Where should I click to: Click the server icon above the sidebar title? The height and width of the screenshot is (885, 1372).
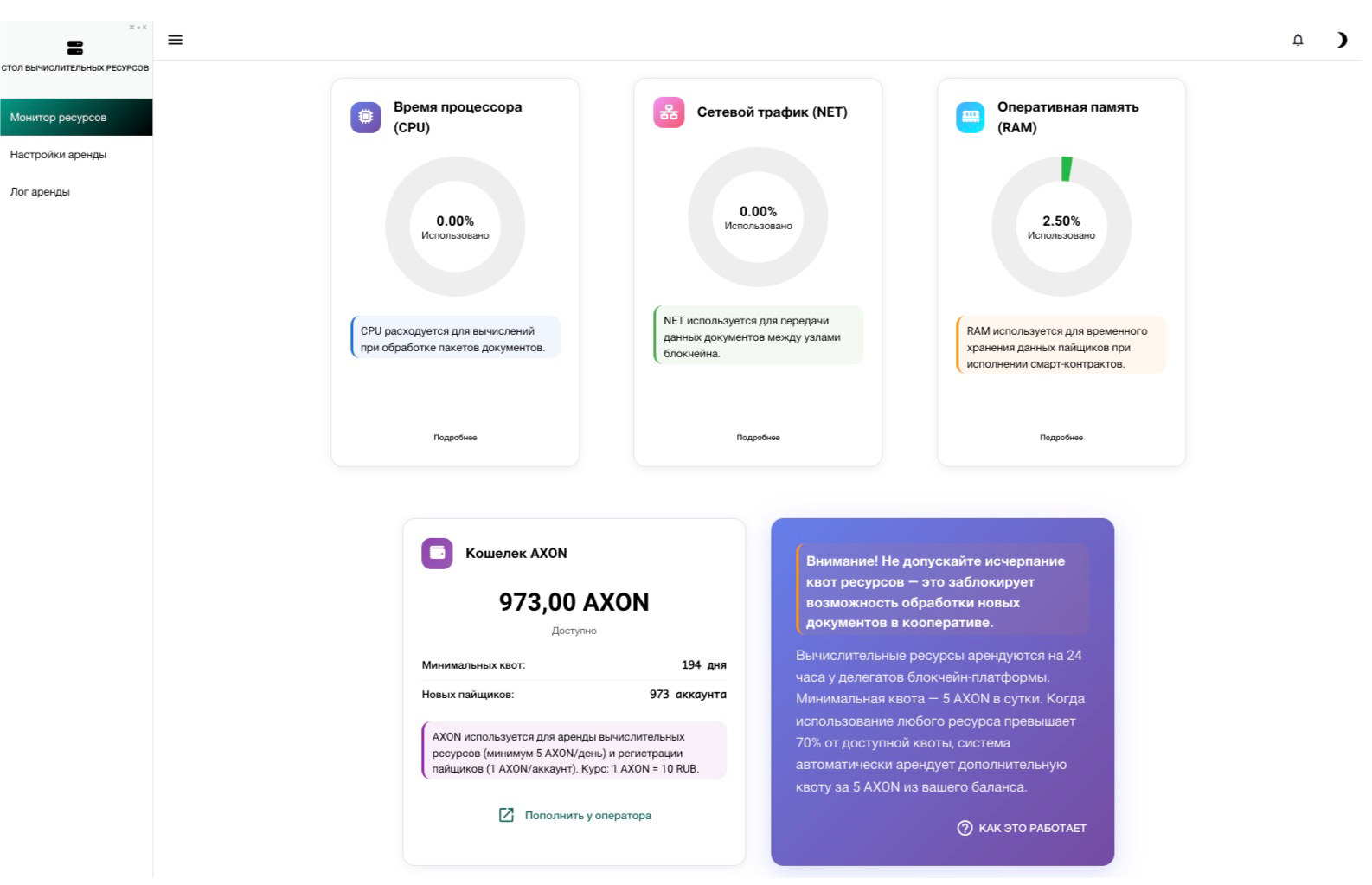coord(75,48)
